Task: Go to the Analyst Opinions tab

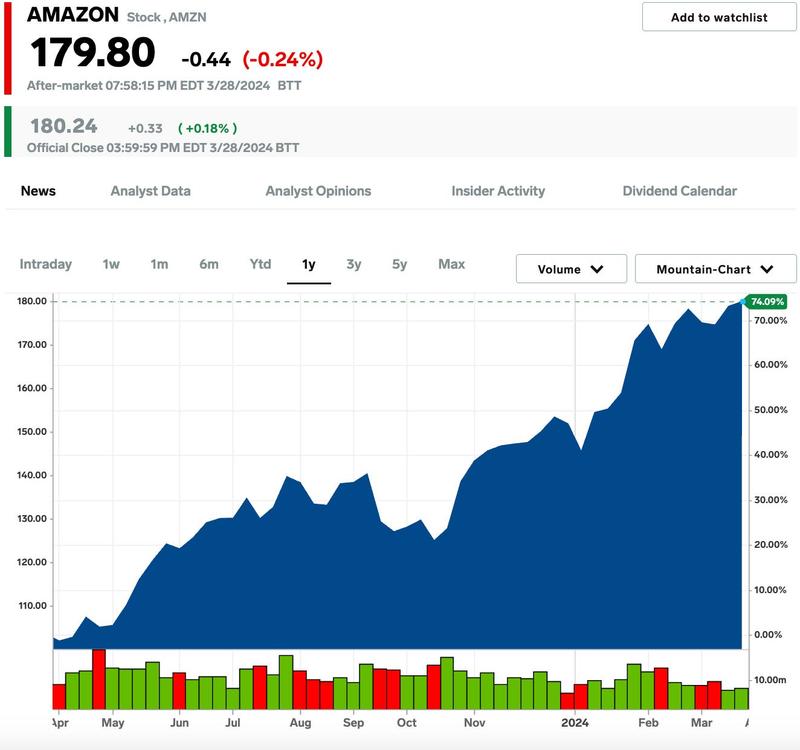Action: (x=318, y=191)
